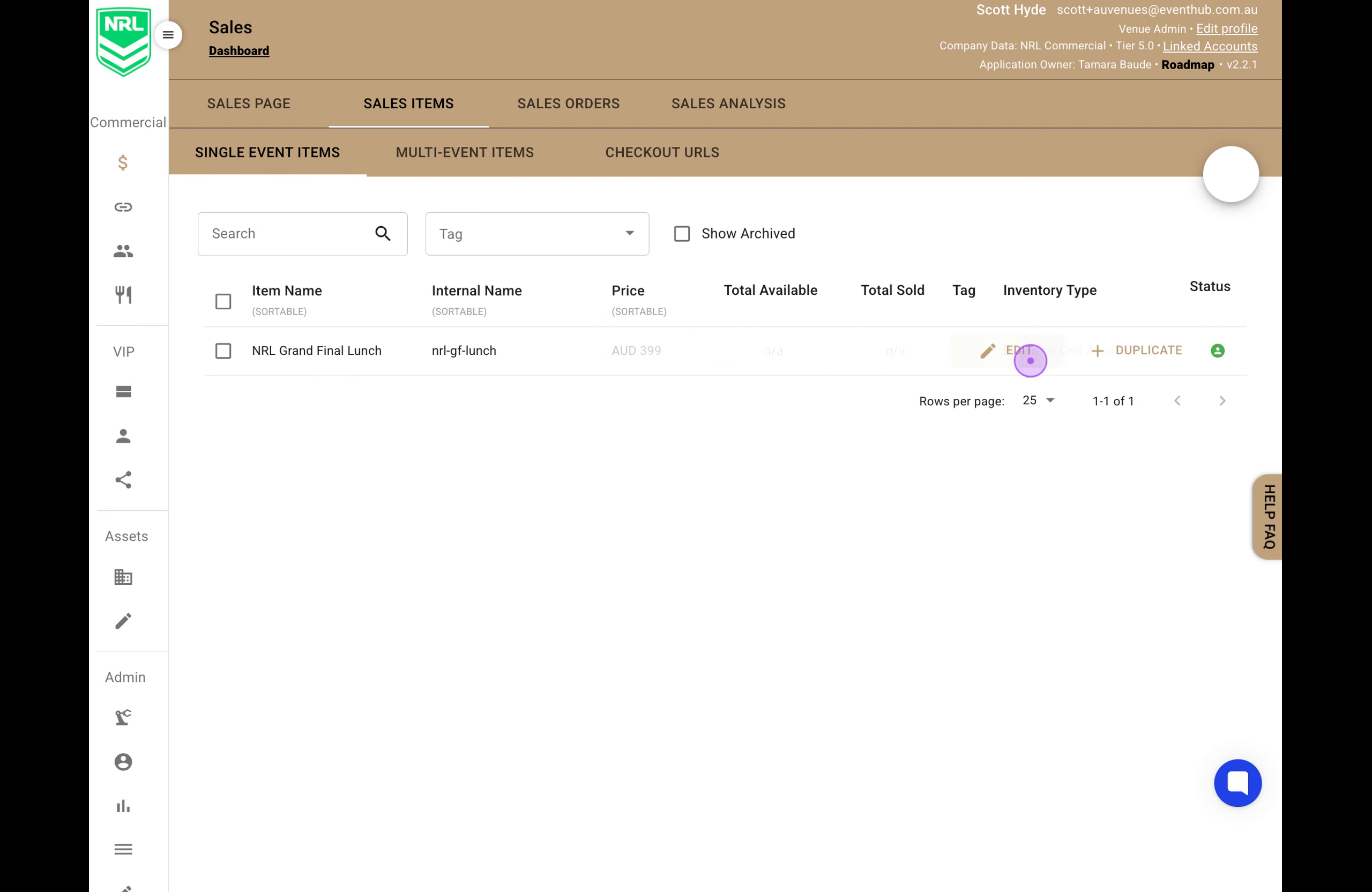Switch to the SALES ITEMS tab
Viewport: 1372px width, 892px height.
[408, 104]
